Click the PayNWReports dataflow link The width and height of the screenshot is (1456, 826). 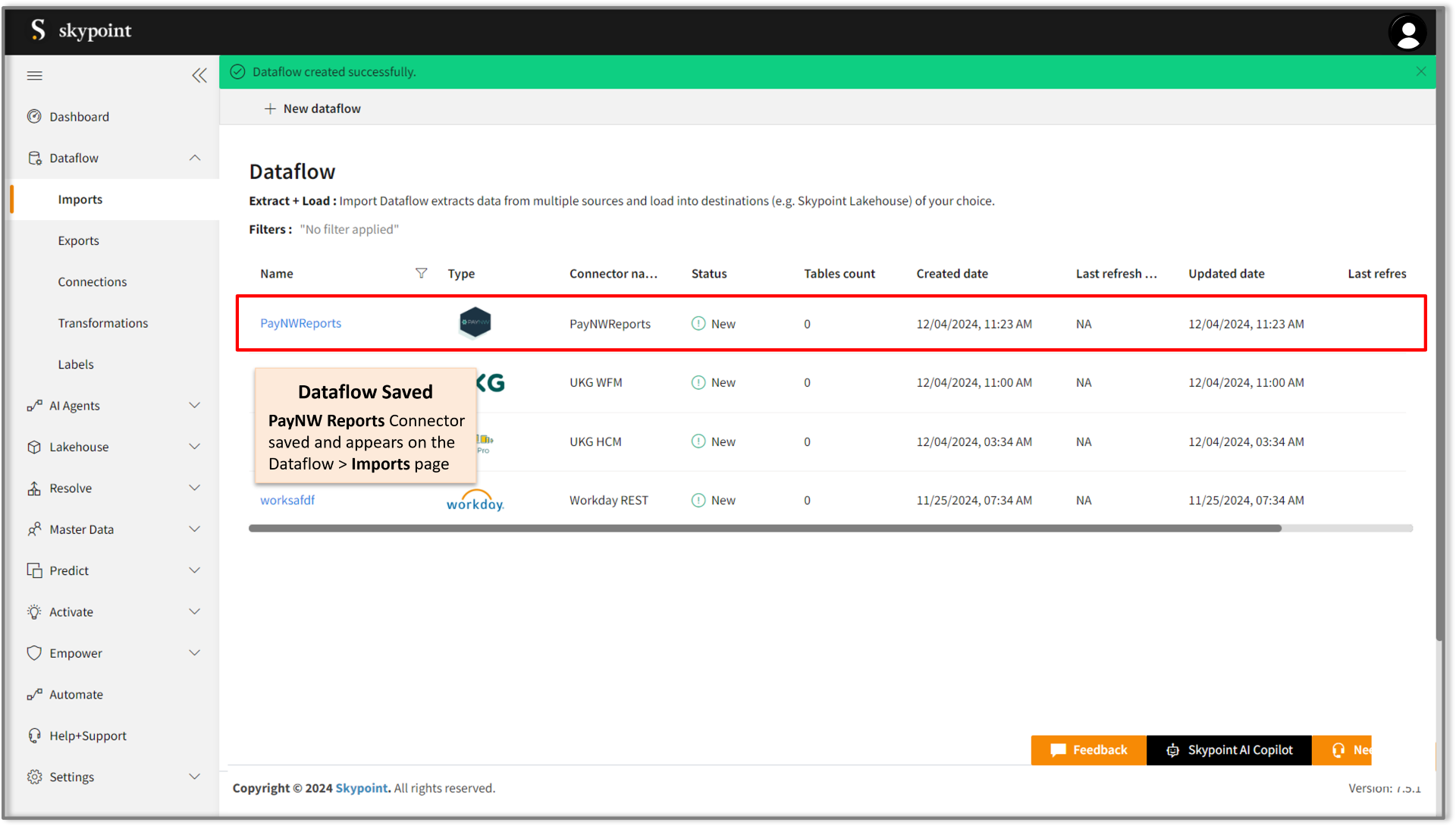[299, 323]
